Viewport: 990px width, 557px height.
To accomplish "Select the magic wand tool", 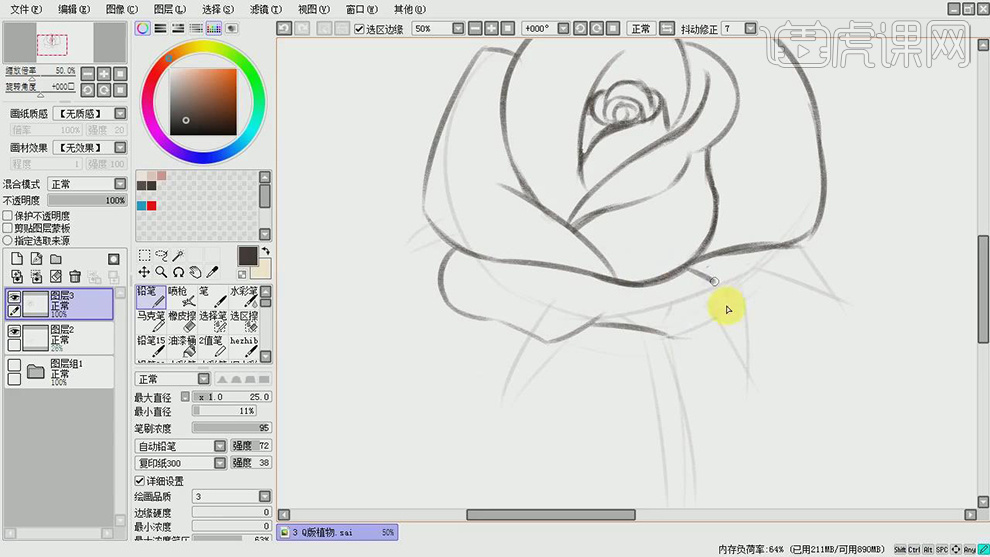I will click(178, 256).
